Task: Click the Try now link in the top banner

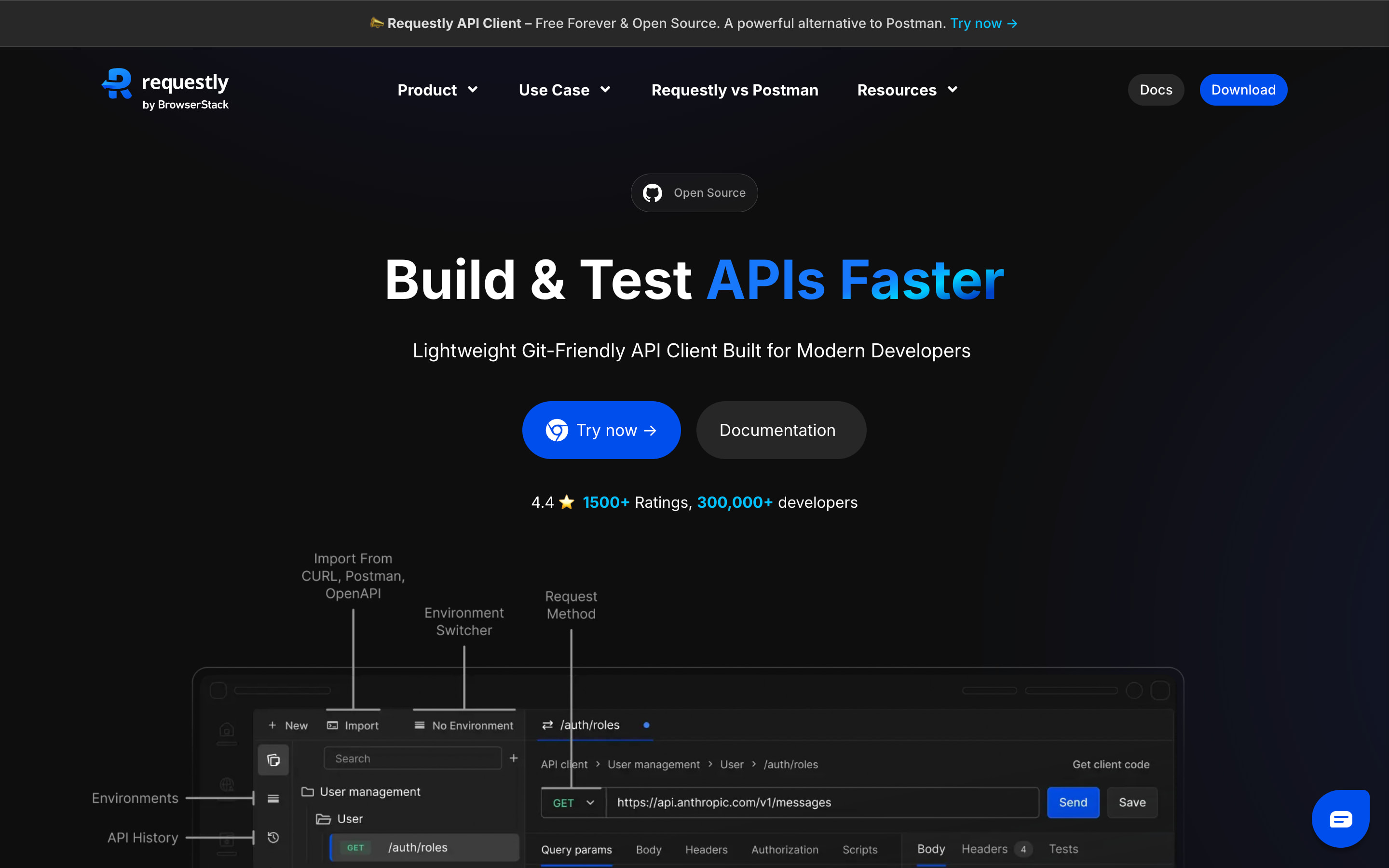Action: pos(984,24)
